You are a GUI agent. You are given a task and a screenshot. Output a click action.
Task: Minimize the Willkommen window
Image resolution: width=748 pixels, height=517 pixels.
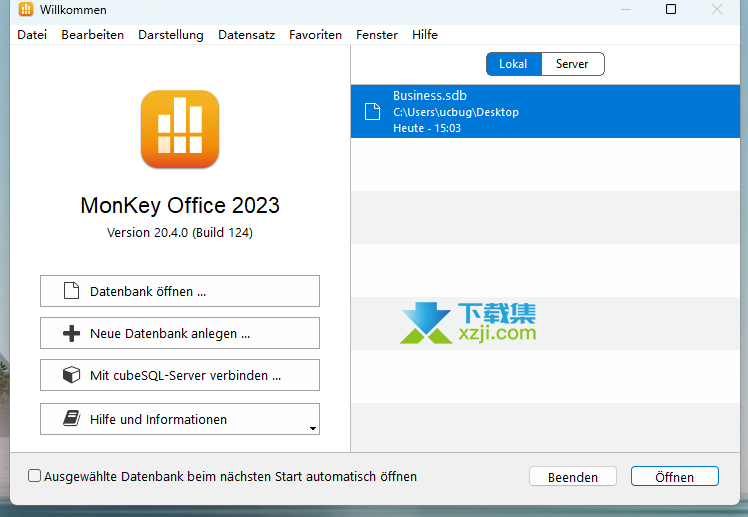[626, 9]
